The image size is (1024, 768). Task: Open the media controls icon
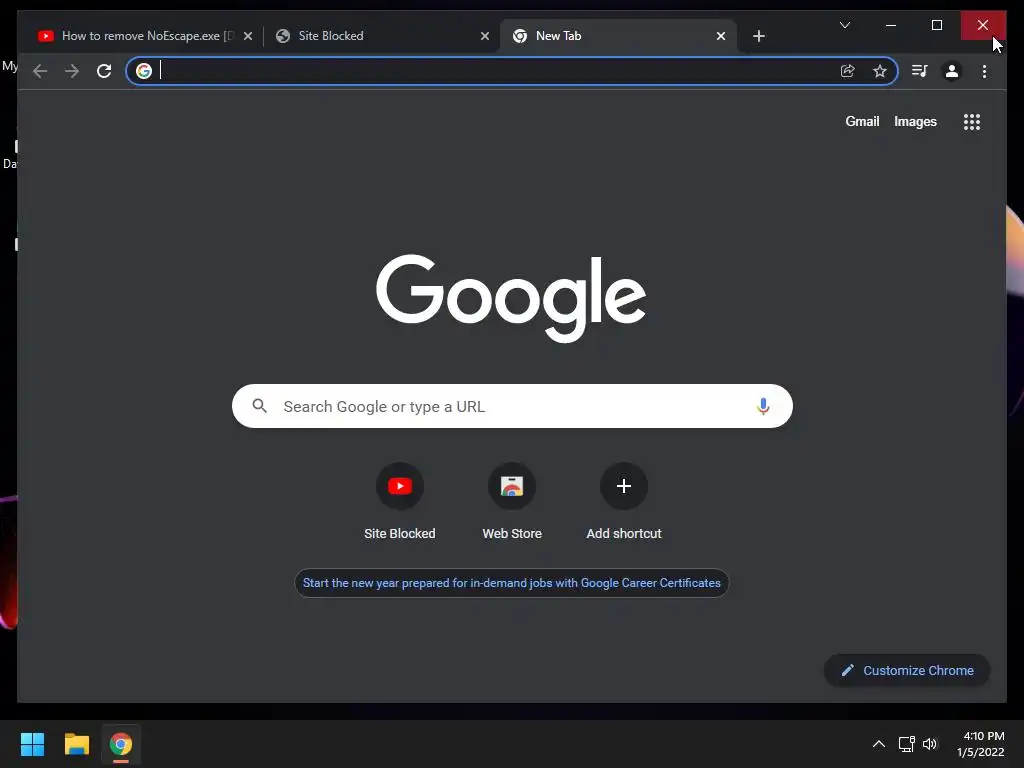(920, 71)
